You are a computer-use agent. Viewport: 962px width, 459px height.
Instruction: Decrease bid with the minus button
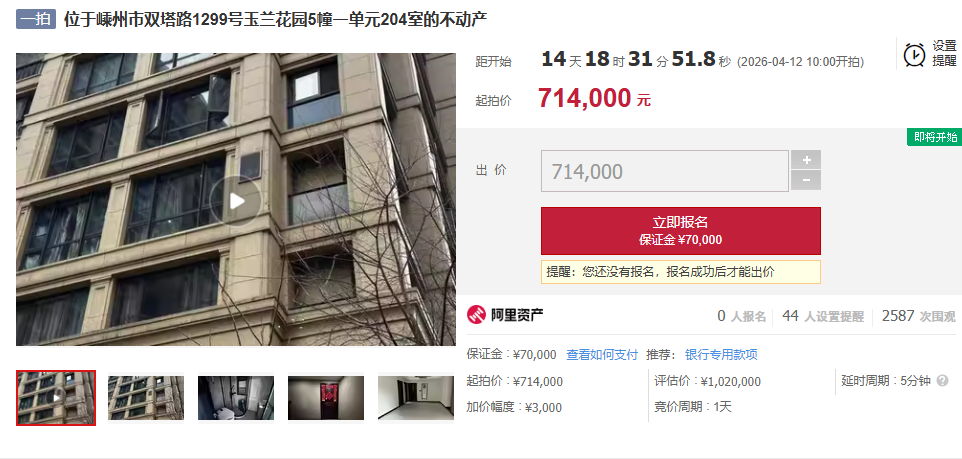pyautogui.click(x=806, y=180)
